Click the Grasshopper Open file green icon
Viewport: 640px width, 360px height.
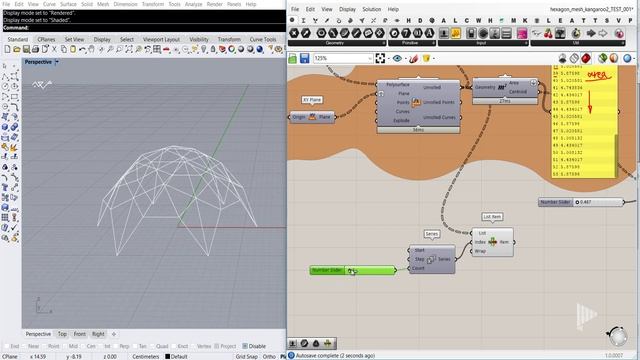coord(293,58)
